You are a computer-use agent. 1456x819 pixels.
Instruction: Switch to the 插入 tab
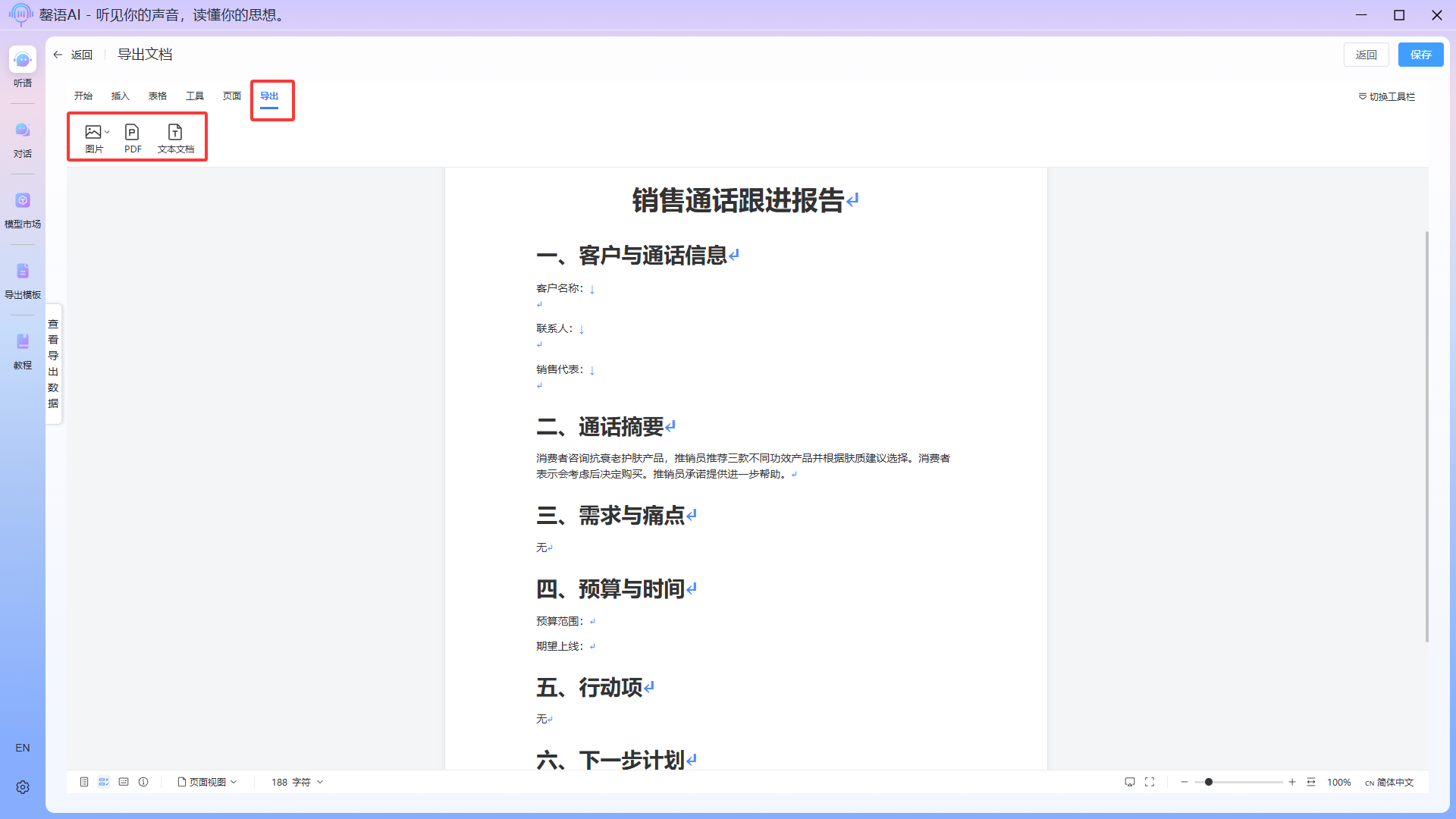[x=121, y=96]
